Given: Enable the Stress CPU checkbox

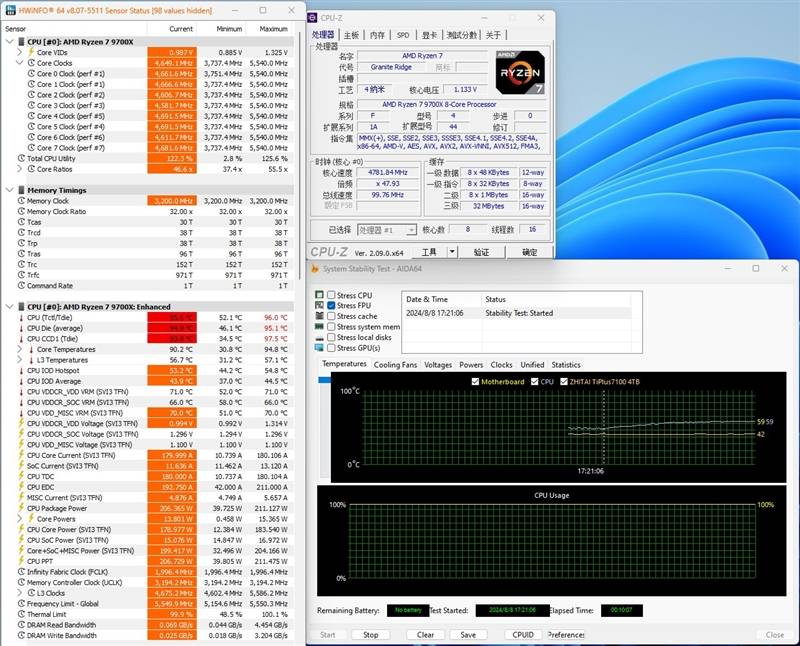Looking at the screenshot, I should click(331, 295).
